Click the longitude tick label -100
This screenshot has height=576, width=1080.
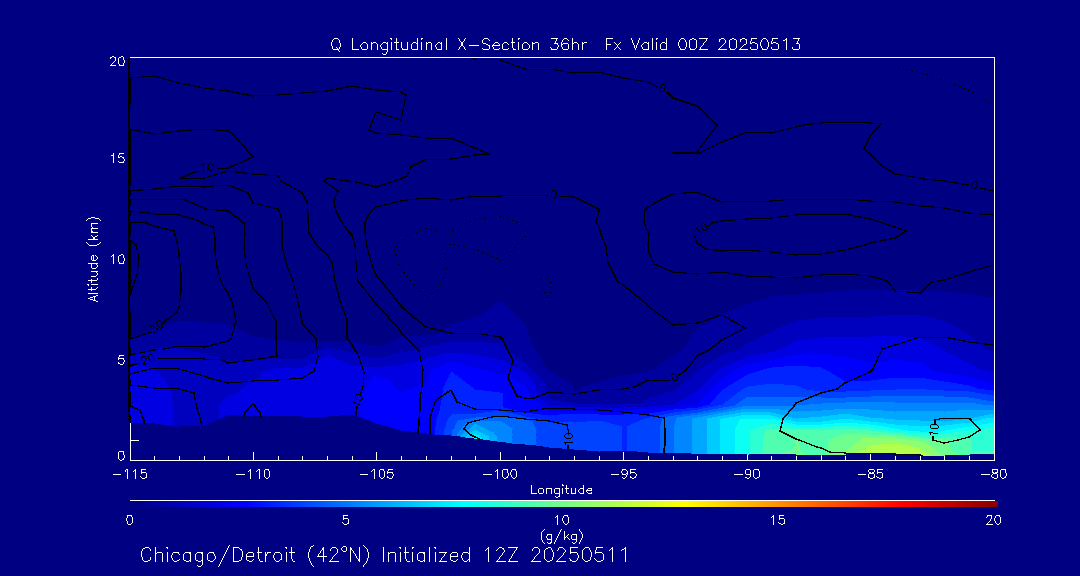[499, 475]
